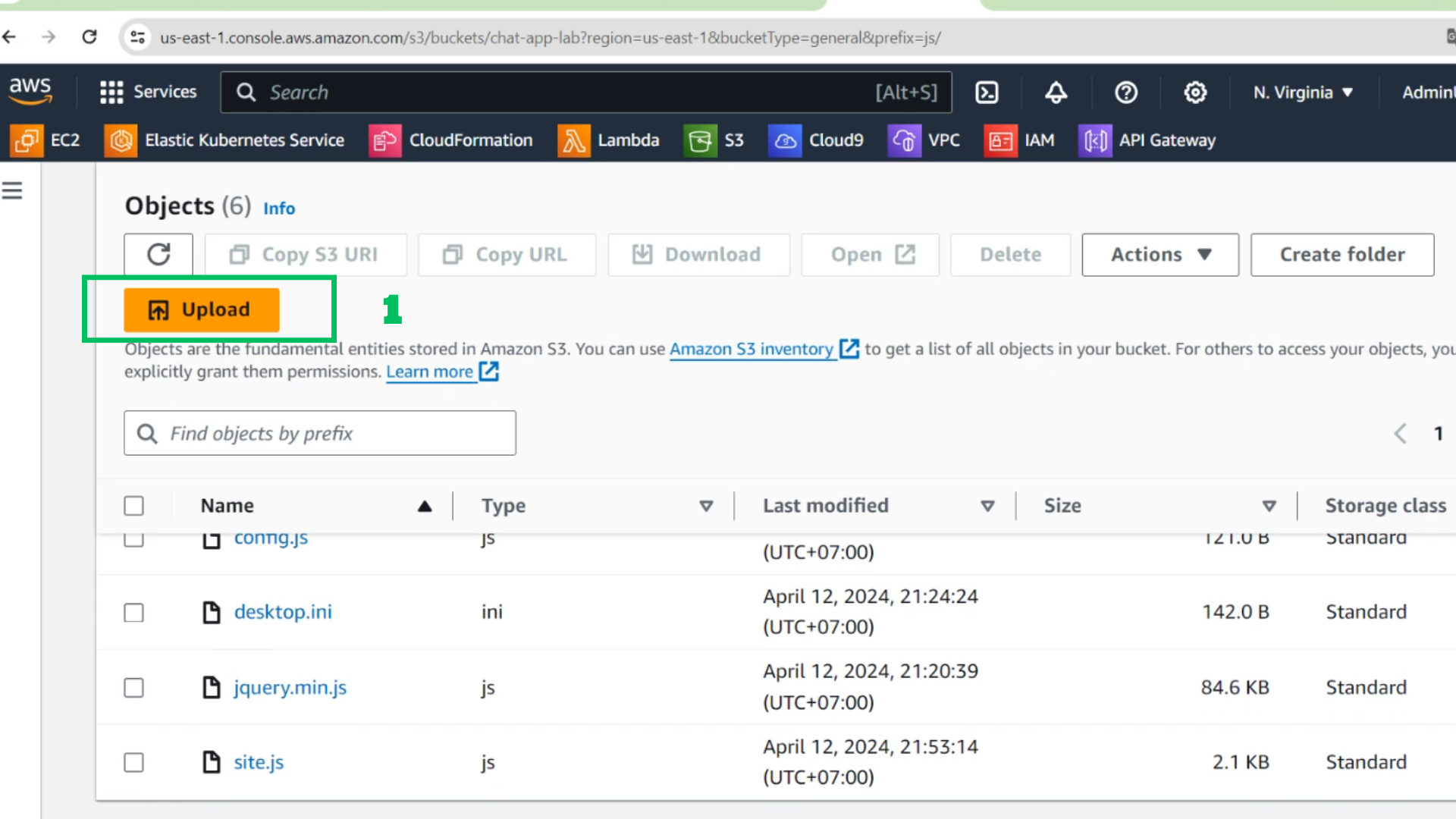The height and width of the screenshot is (819, 1456).
Task: Open the Services grid menu
Action: pos(148,93)
